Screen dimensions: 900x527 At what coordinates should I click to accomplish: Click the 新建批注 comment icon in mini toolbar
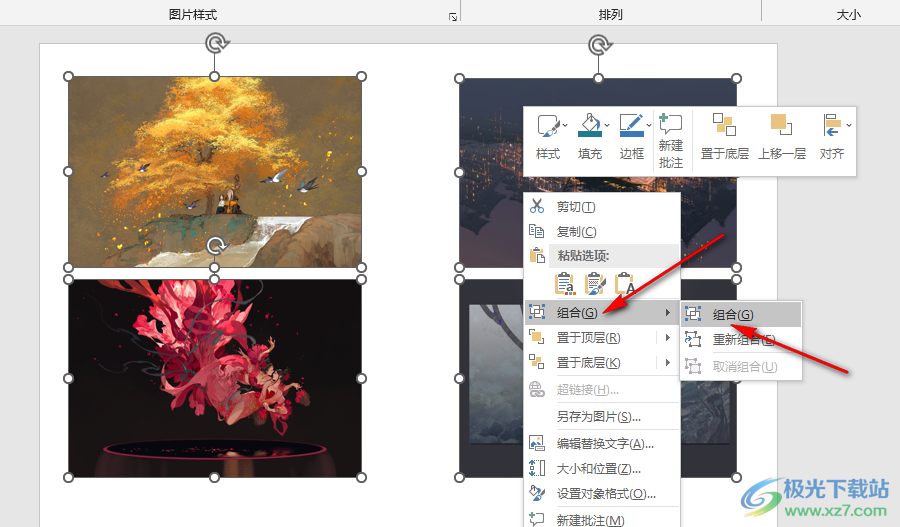[670, 123]
